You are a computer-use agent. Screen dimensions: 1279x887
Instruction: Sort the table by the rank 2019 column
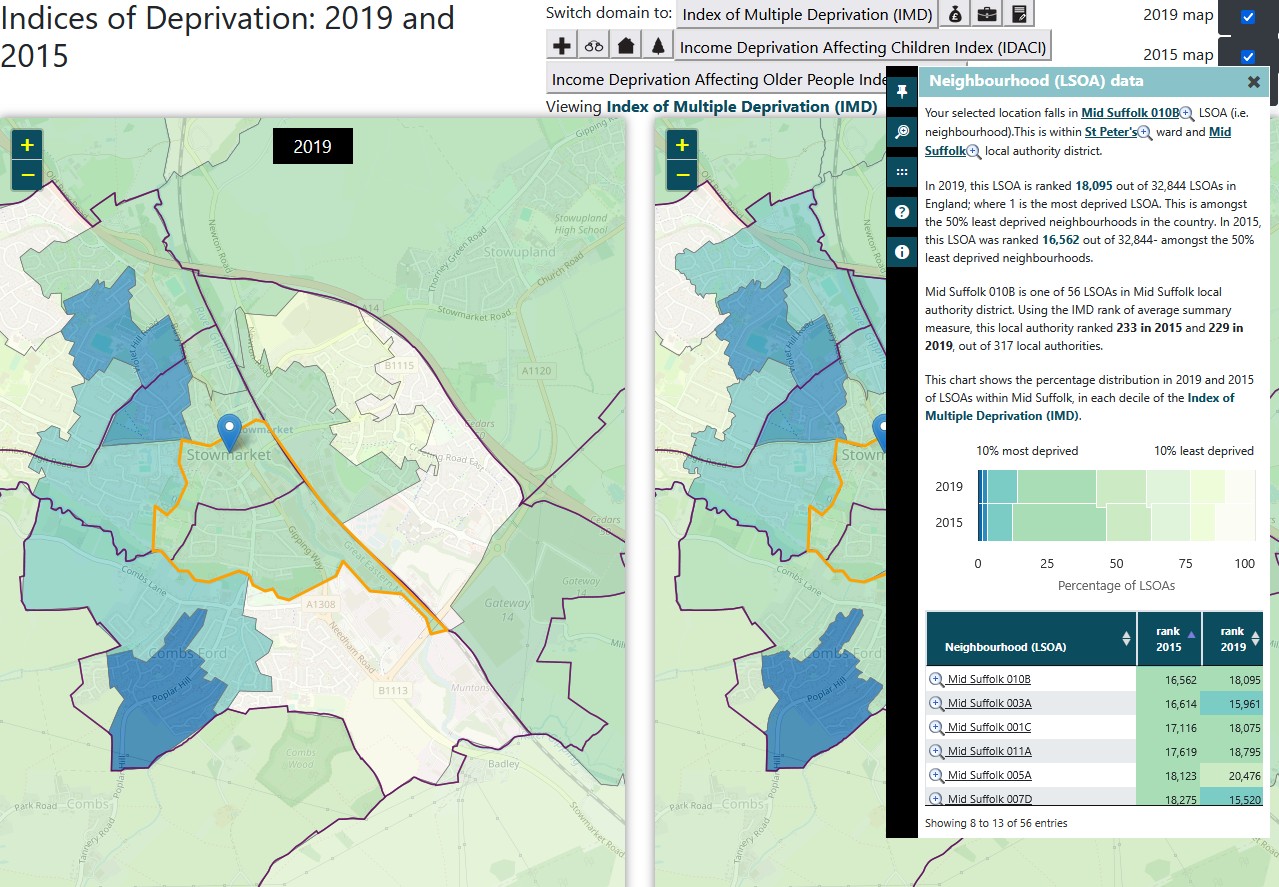1233,638
